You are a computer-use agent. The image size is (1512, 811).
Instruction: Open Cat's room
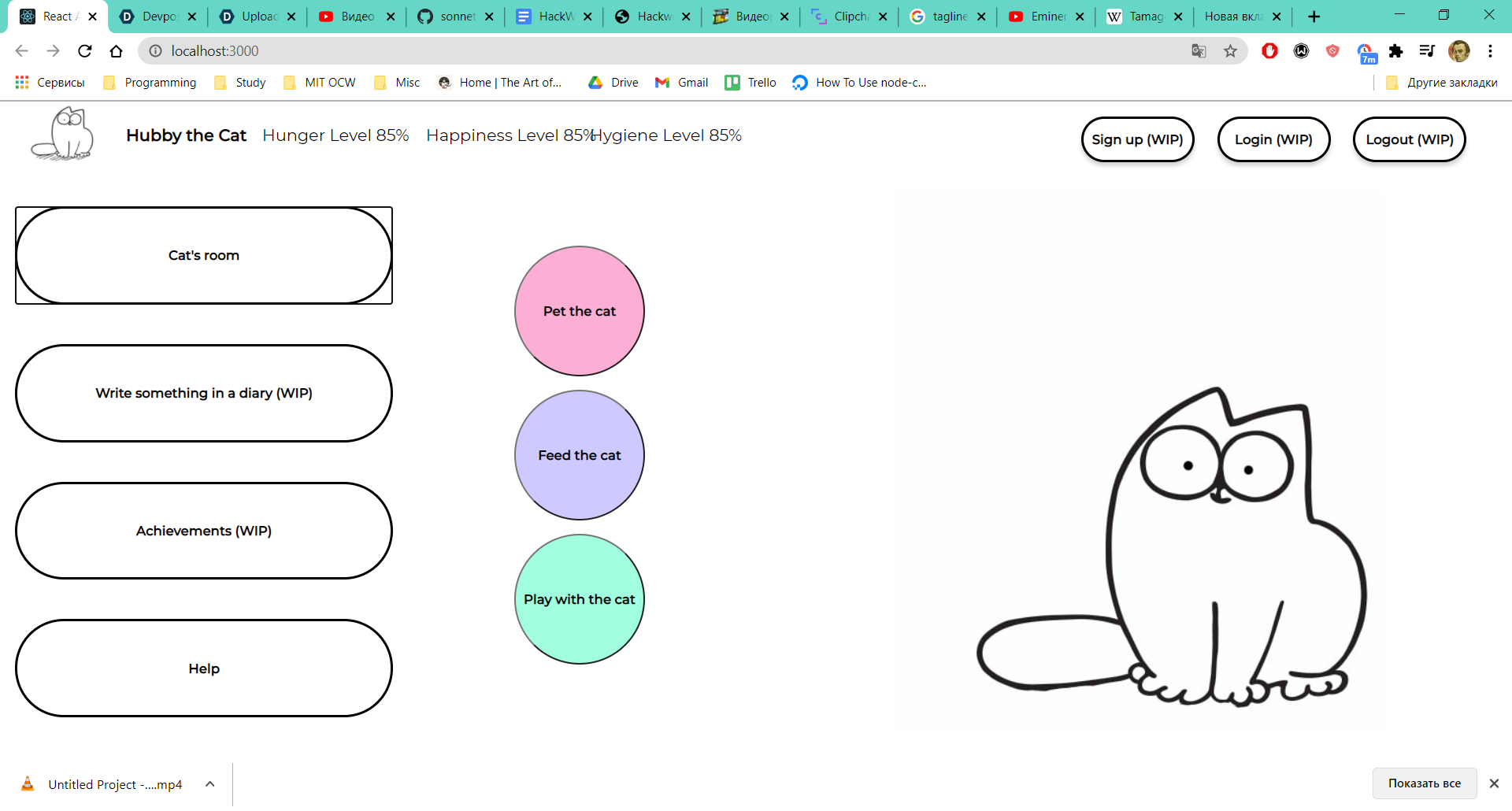pos(204,255)
